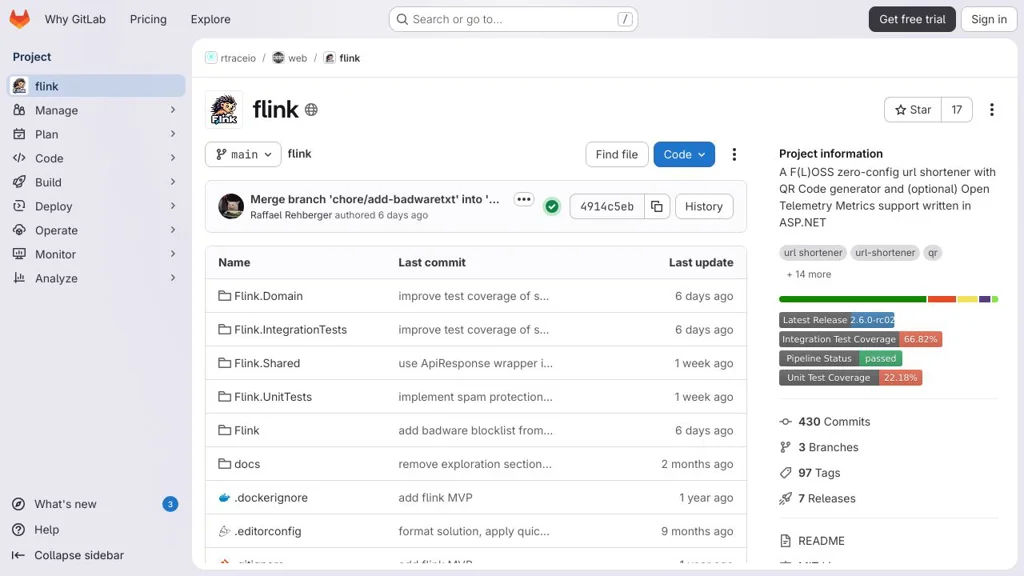Open the docs folder

click(247, 464)
